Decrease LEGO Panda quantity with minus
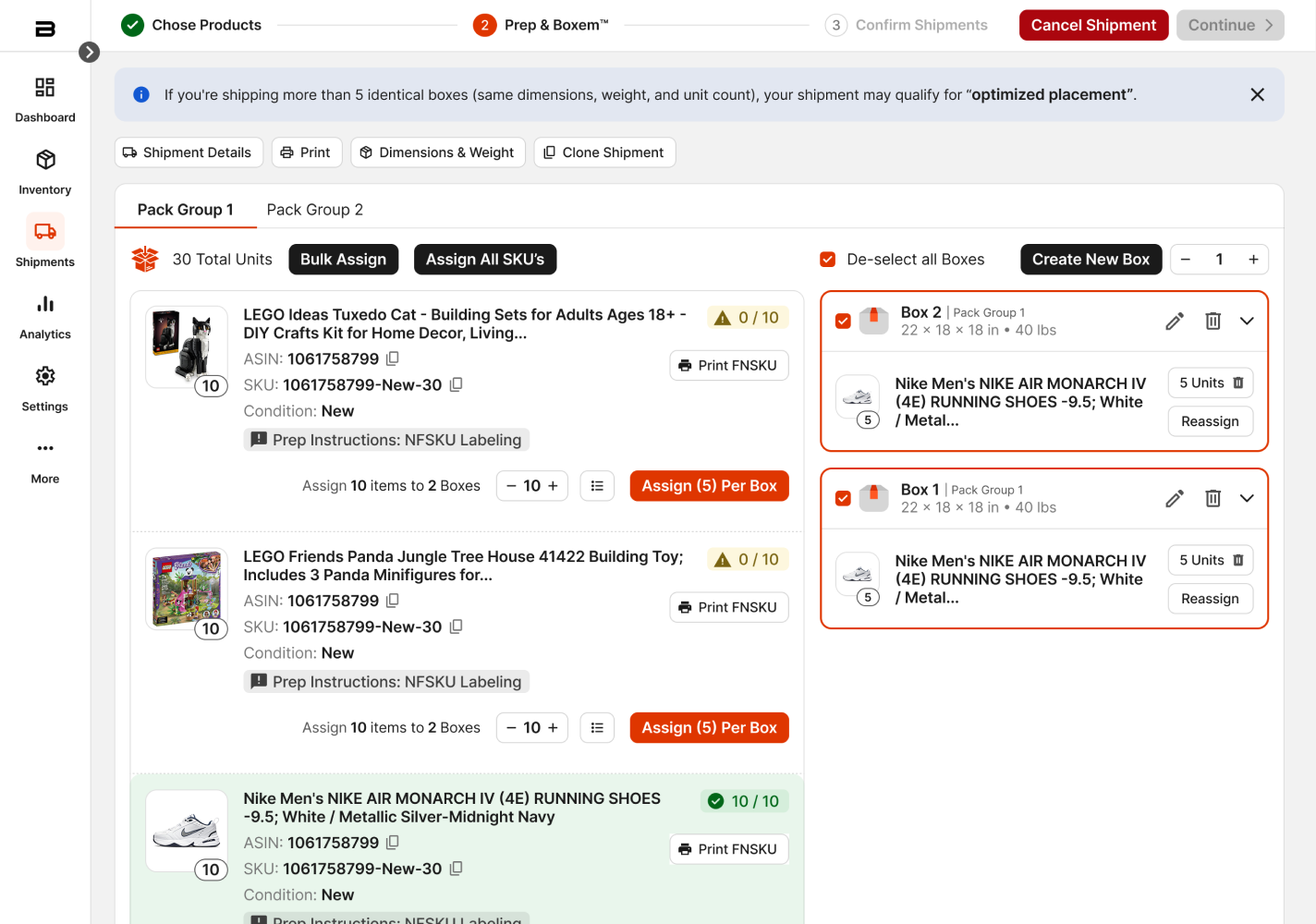 511,728
